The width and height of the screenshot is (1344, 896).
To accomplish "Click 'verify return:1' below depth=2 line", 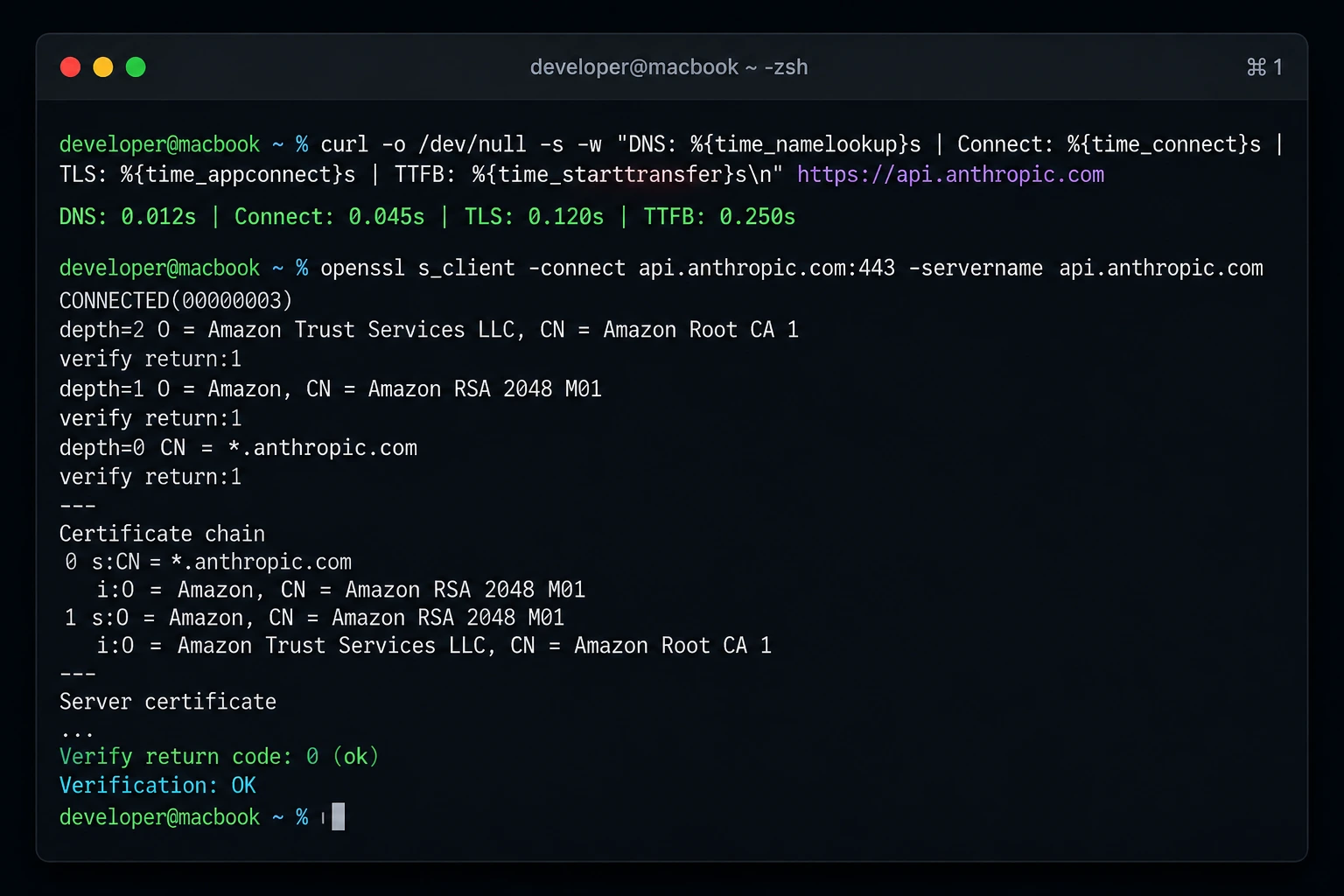I will click(150, 359).
